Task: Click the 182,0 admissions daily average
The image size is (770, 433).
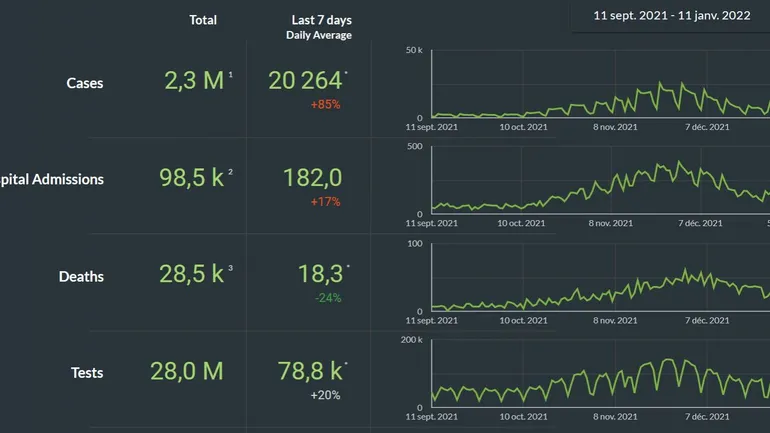Action: tap(312, 178)
